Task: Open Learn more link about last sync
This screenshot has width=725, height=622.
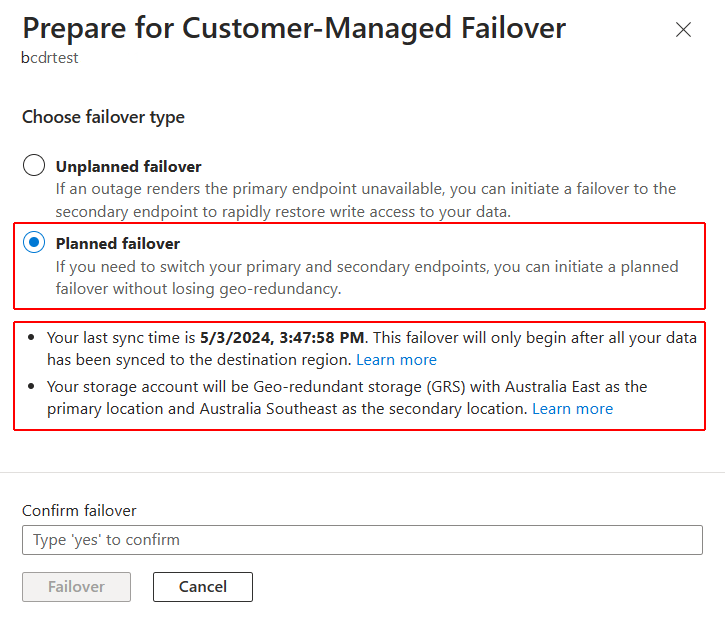Action: click(x=396, y=360)
